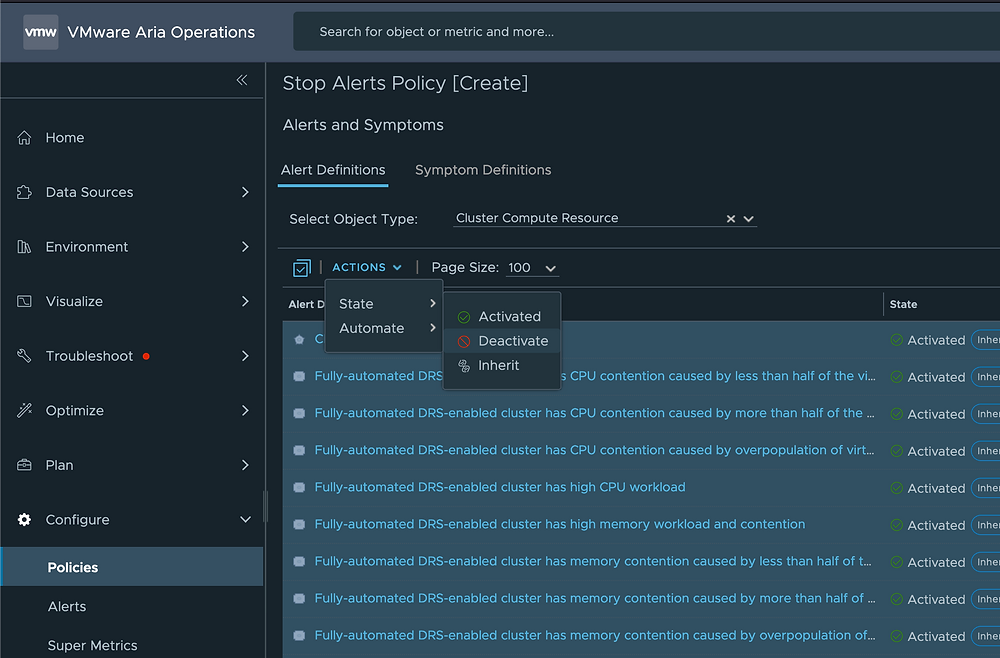Image resolution: width=1000 pixels, height=658 pixels.
Task: Choose Activated from the State submenu
Action: coord(502,317)
